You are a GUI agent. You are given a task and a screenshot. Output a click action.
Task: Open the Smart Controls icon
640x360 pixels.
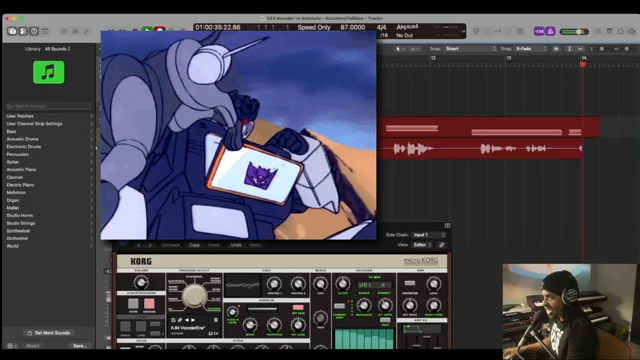64,31
